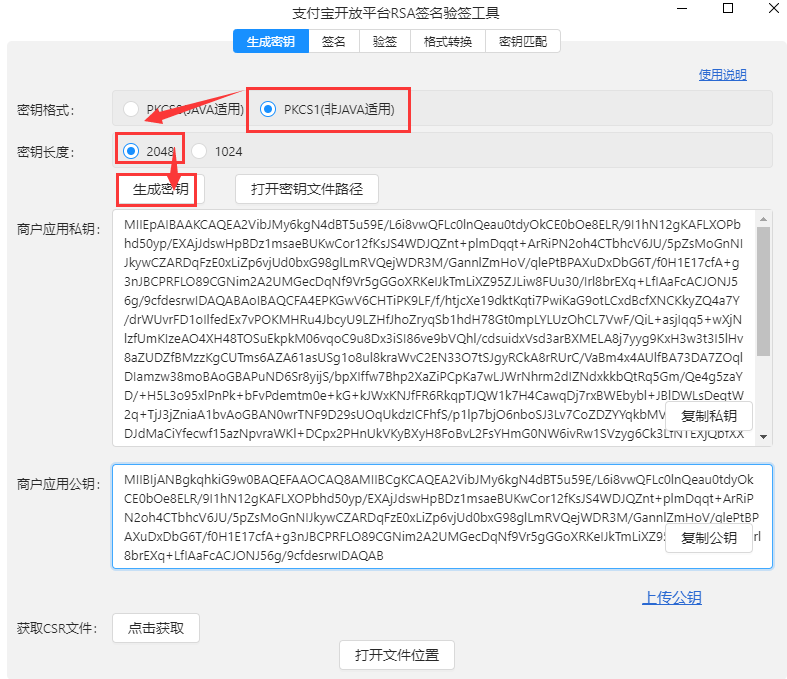The width and height of the screenshot is (787, 679).
Task: Open the 密钥匹配 tab
Action: pyautogui.click(x=523, y=41)
